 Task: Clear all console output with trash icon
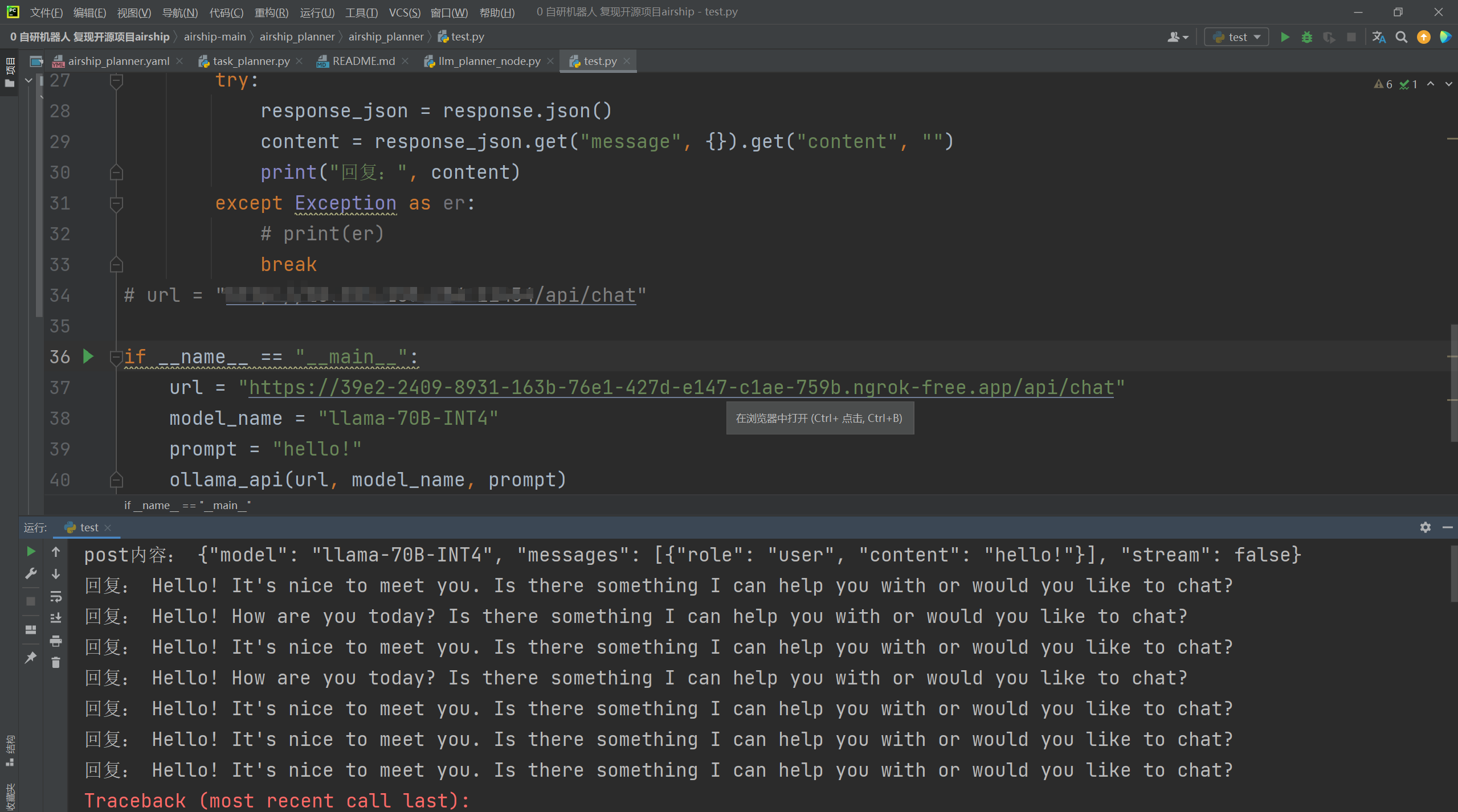click(x=56, y=662)
